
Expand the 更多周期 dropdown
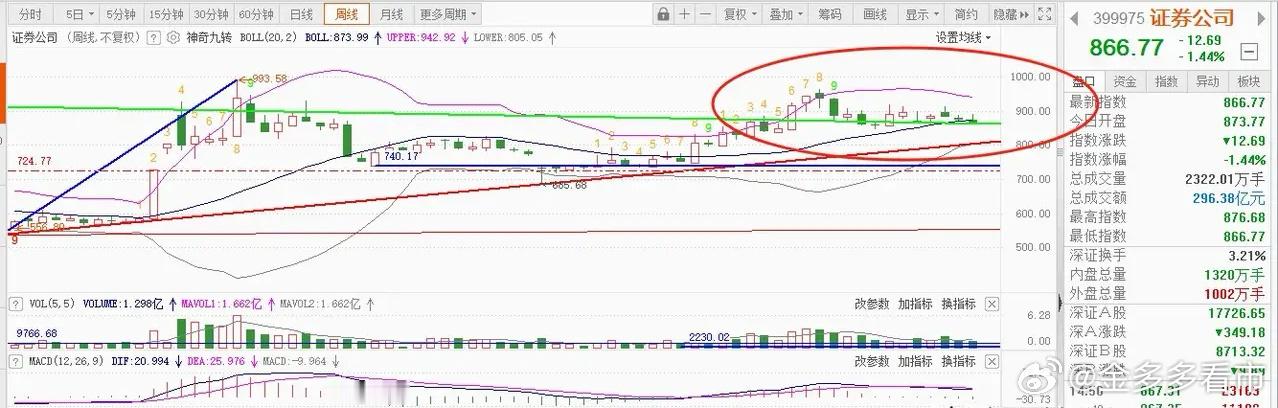tap(447, 14)
